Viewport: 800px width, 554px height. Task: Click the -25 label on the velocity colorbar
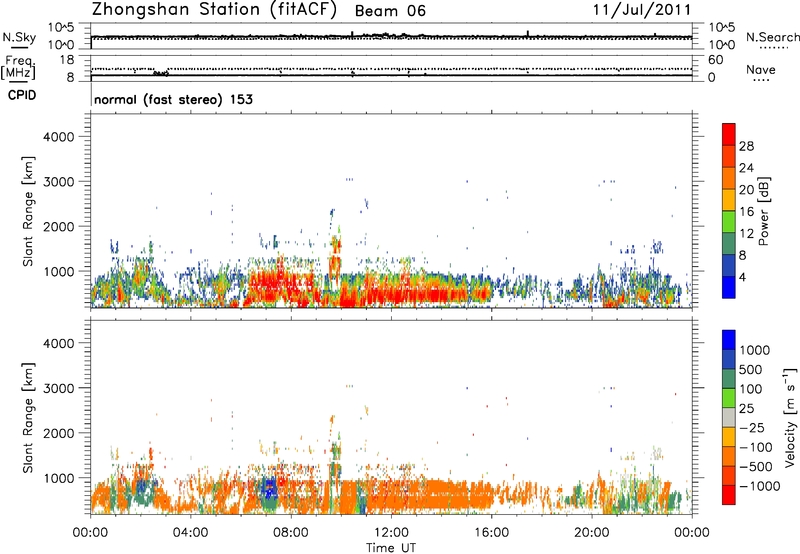[x=752, y=428]
